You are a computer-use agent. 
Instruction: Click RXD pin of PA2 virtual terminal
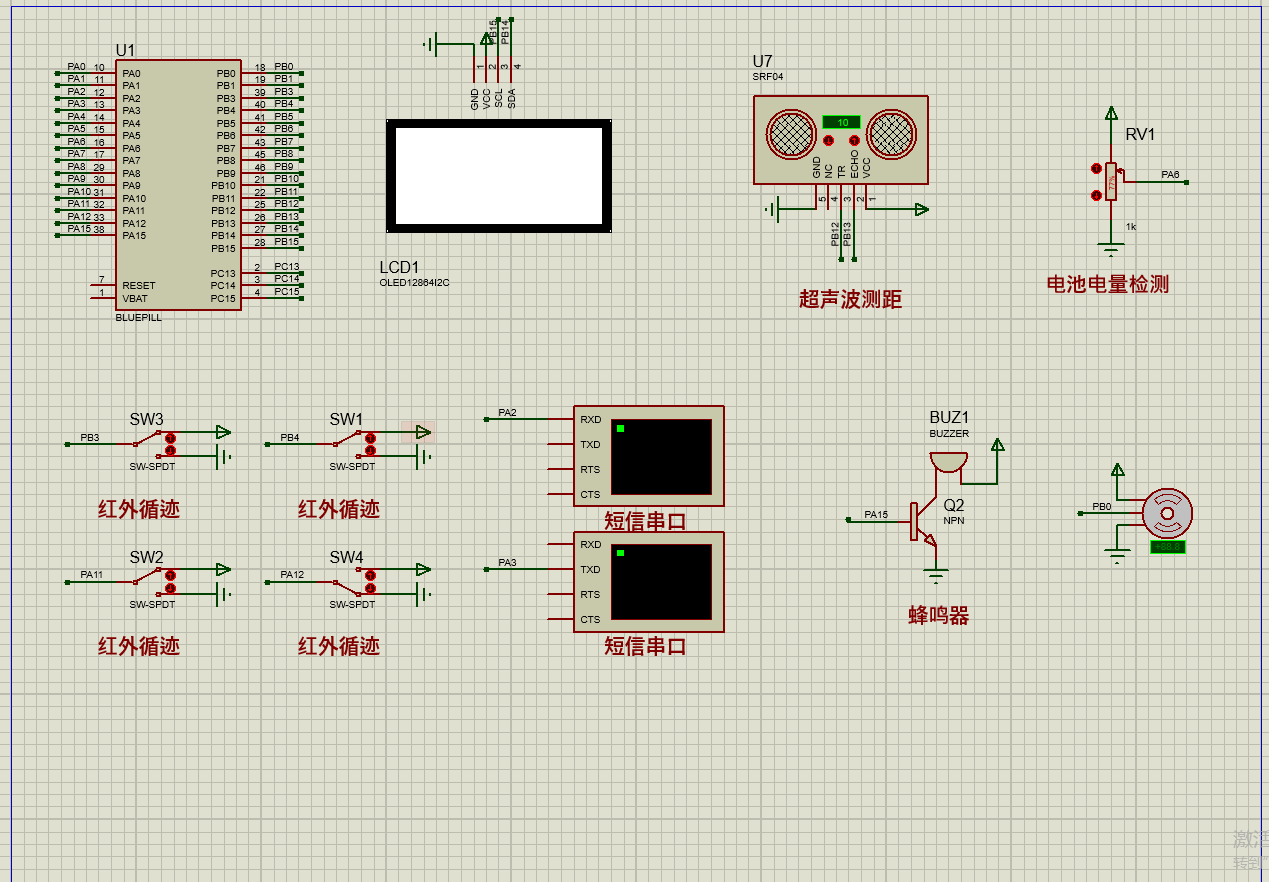[x=590, y=420]
